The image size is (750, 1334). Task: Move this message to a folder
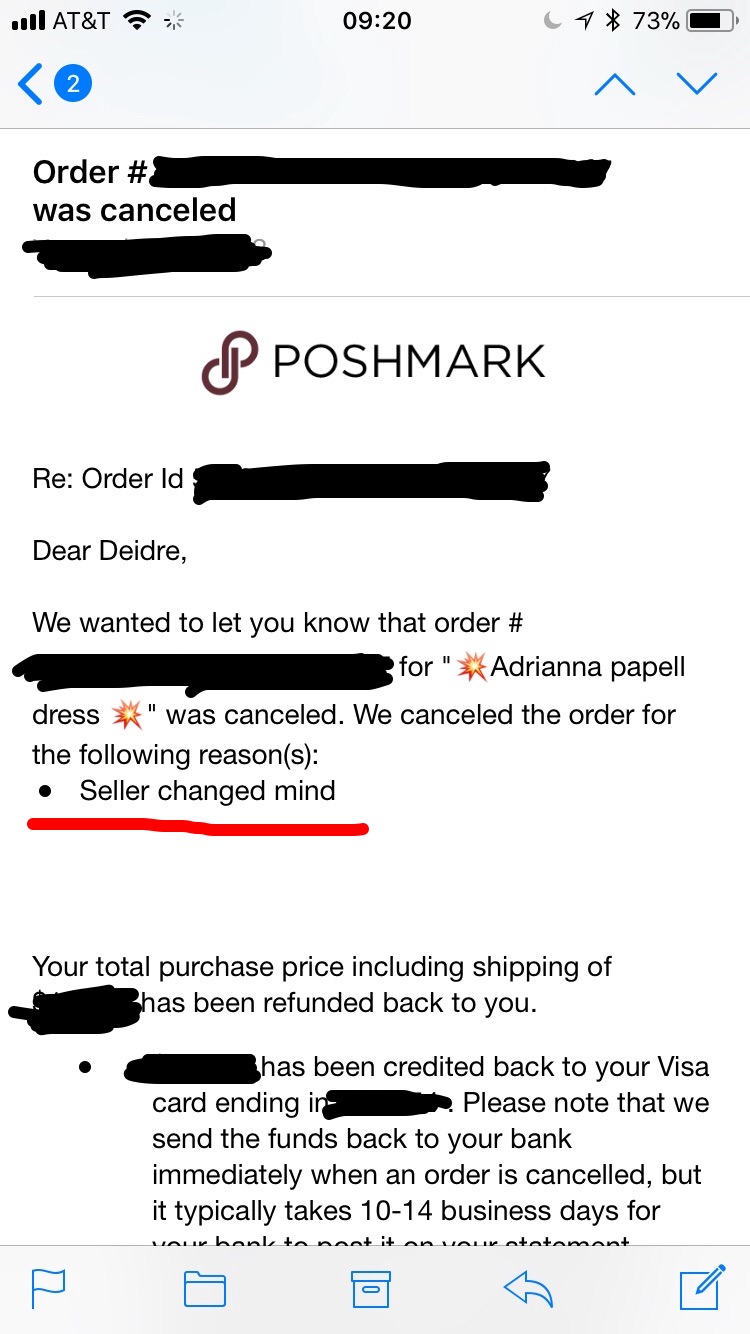203,1289
